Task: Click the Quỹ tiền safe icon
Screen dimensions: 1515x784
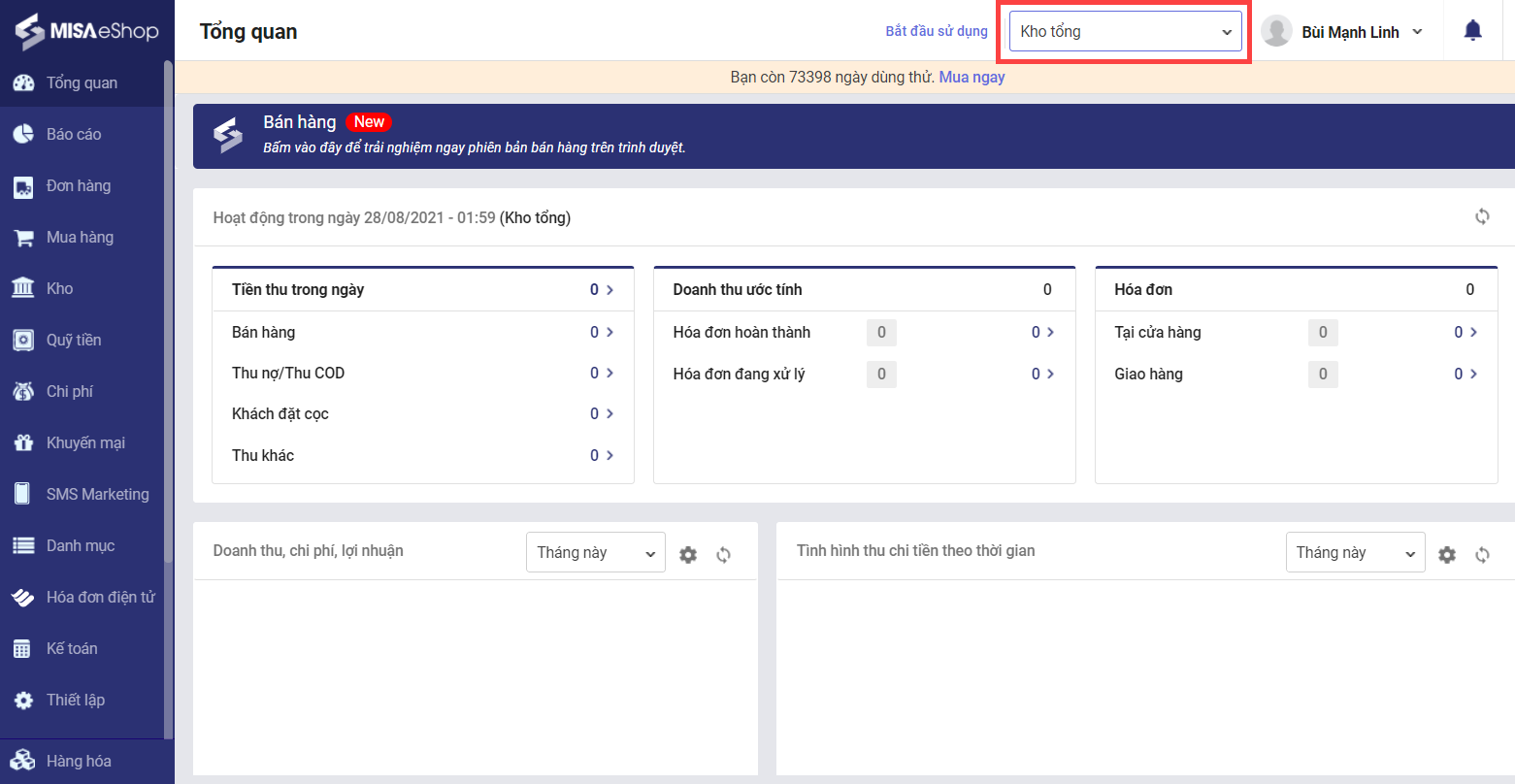Action: [x=23, y=340]
